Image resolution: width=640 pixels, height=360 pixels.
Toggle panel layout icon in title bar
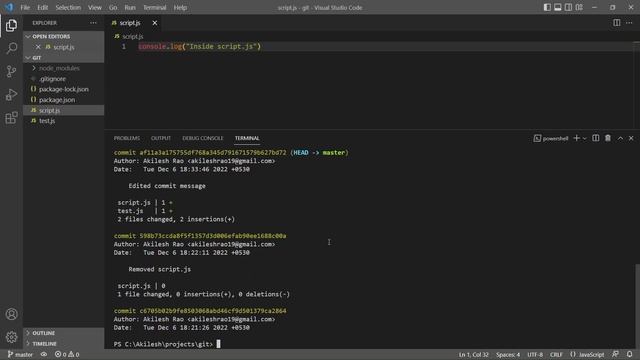coord(558,7)
